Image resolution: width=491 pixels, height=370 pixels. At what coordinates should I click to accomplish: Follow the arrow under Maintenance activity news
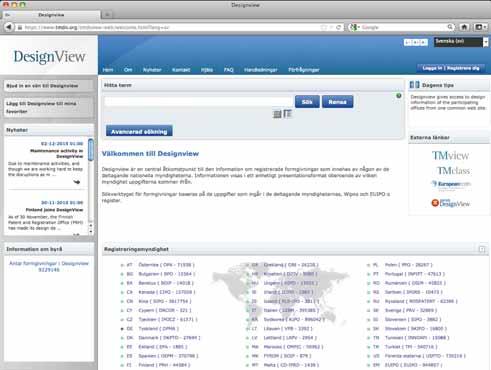pyautogui.click(x=77, y=182)
